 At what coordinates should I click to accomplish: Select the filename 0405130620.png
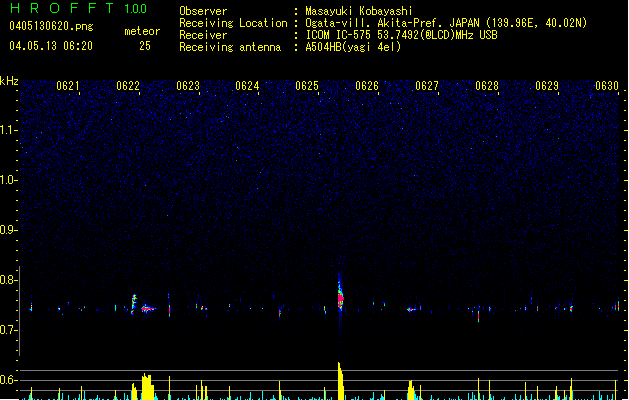pyautogui.click(x=51, y=26)
